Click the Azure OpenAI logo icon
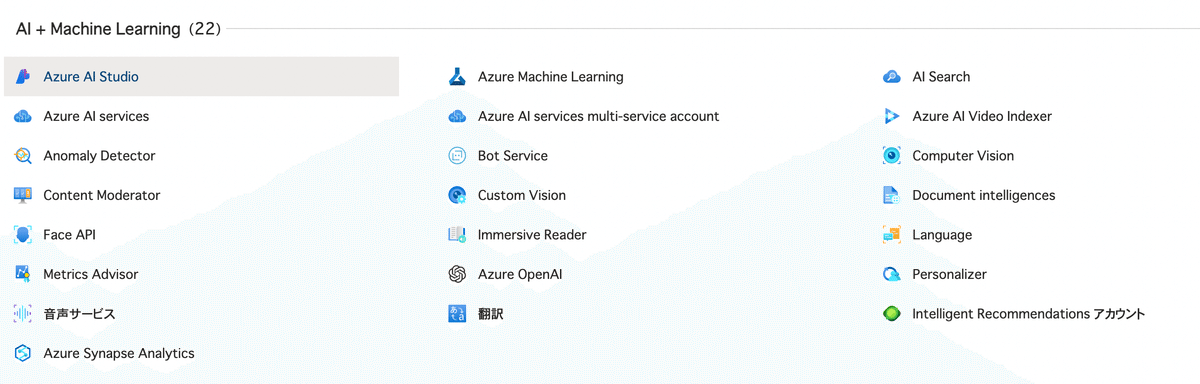This screenshot has height=384, width=1200. point(457,274)
